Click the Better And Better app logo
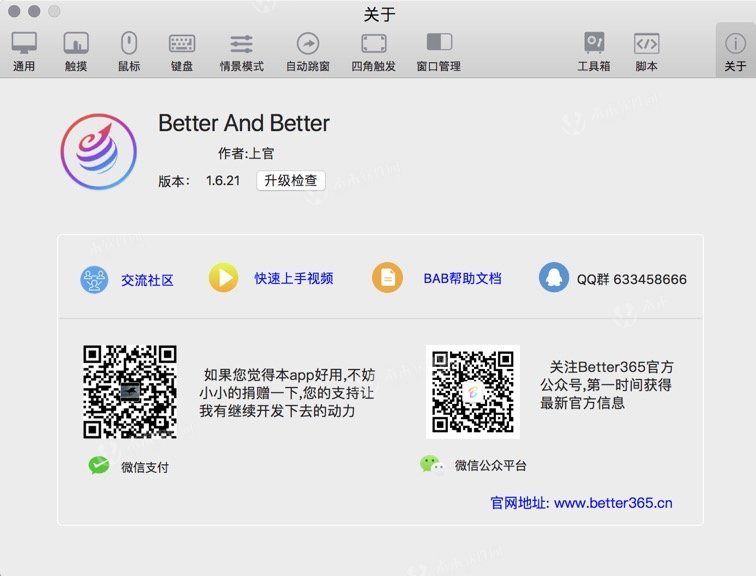 pos(99,152)
